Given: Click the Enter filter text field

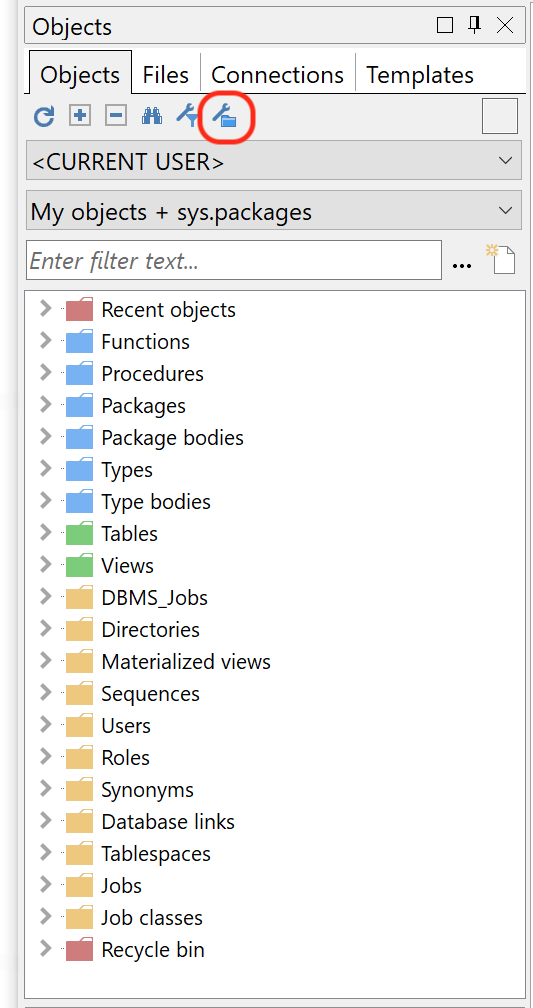Looking at the screenshot, I should [x=234, y=260].
